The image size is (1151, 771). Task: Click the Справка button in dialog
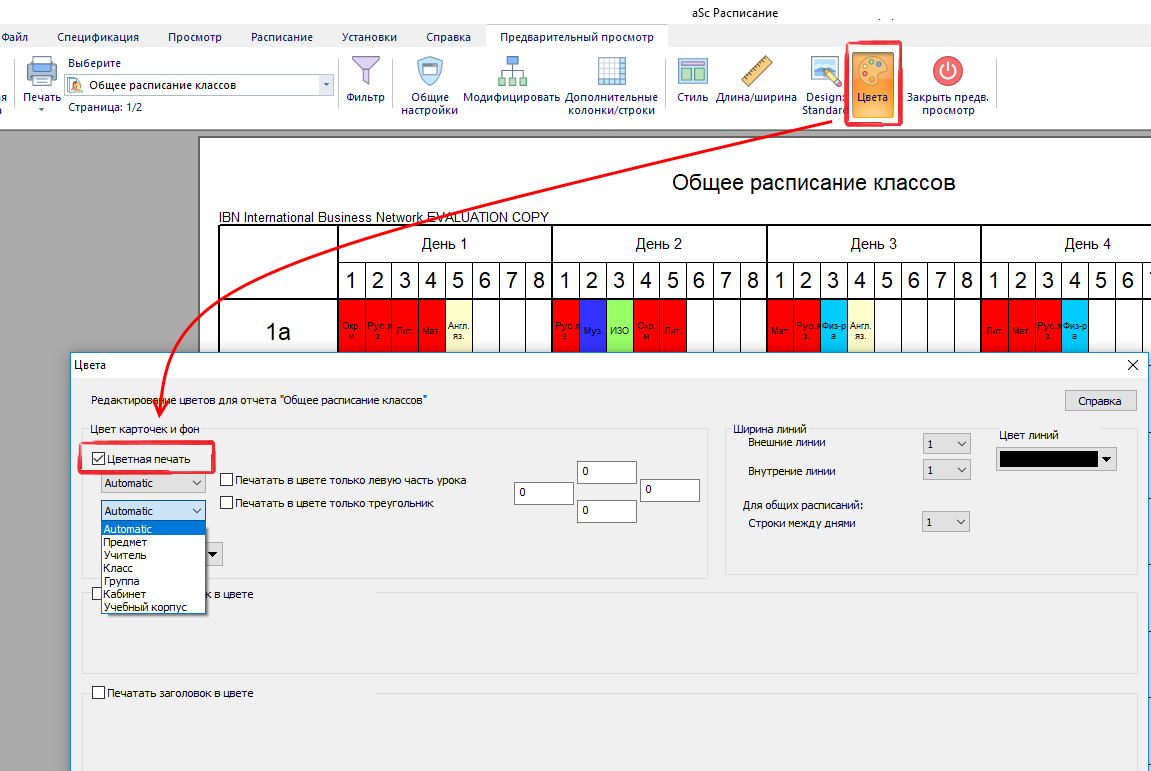1100,401
